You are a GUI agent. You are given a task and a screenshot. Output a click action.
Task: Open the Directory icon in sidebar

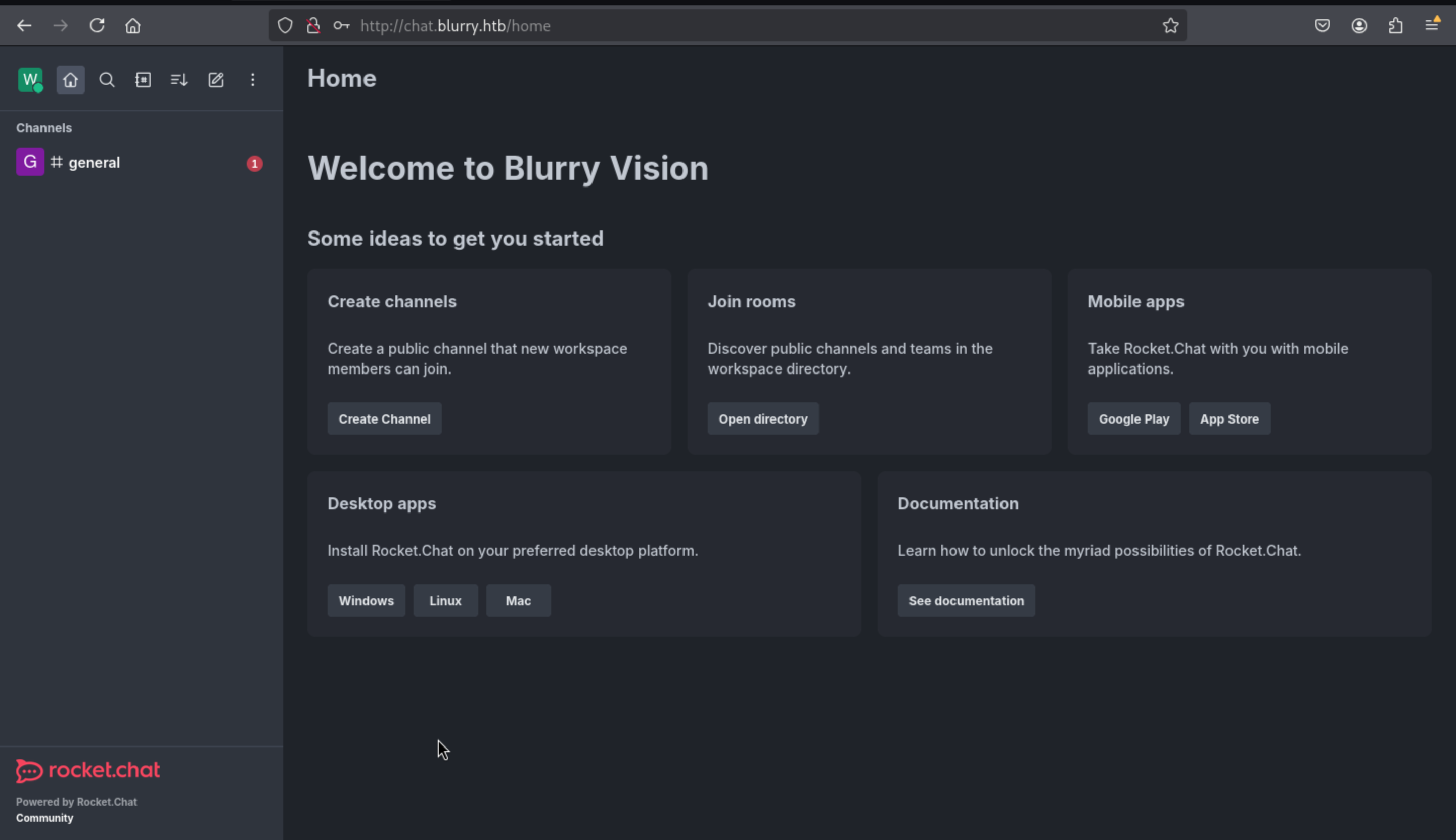pyautogui.click(x=143, y=80)
